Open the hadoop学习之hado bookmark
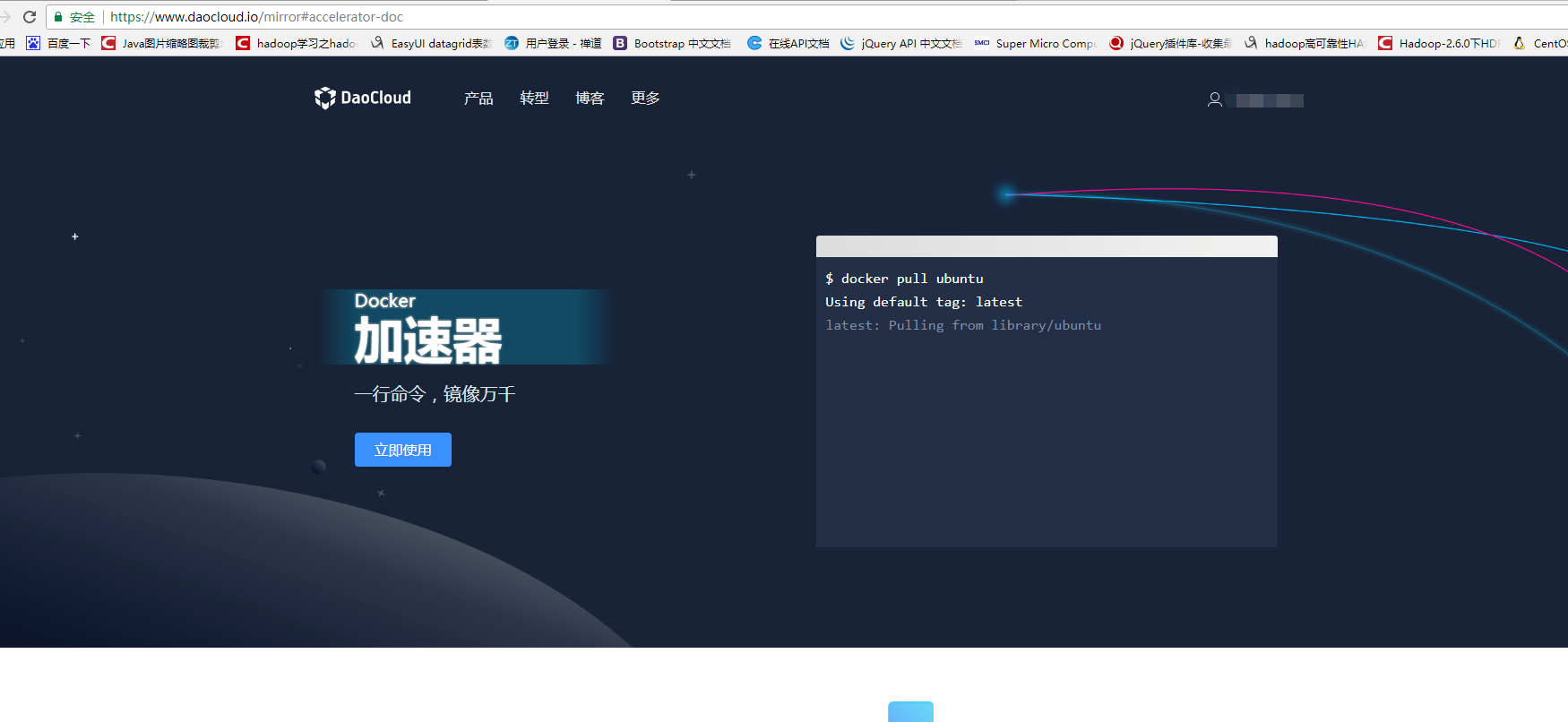The image size is (1568, 722). click(297, 43)
